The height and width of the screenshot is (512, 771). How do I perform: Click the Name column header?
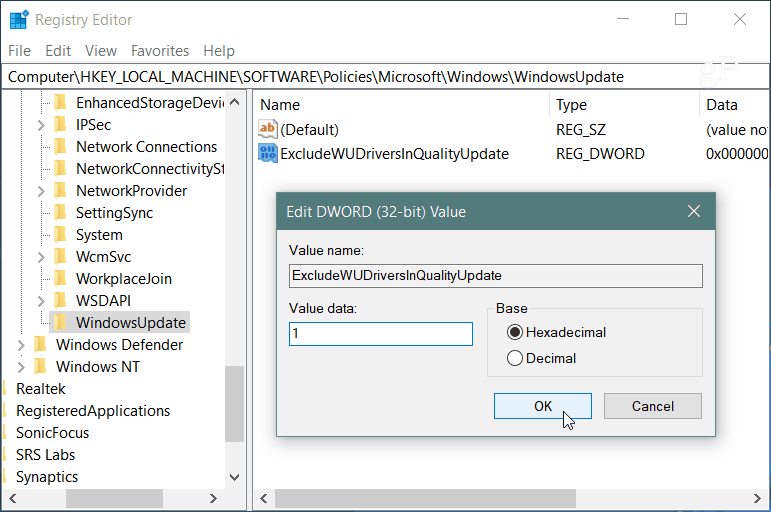(402, 105)
